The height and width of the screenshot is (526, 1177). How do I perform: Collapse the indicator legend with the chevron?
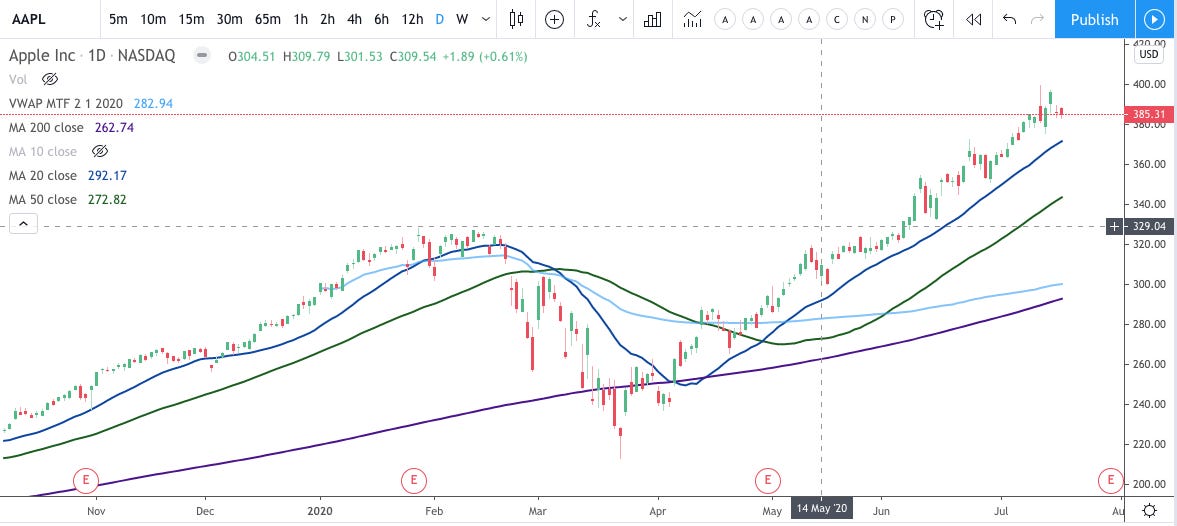point(23,223)
